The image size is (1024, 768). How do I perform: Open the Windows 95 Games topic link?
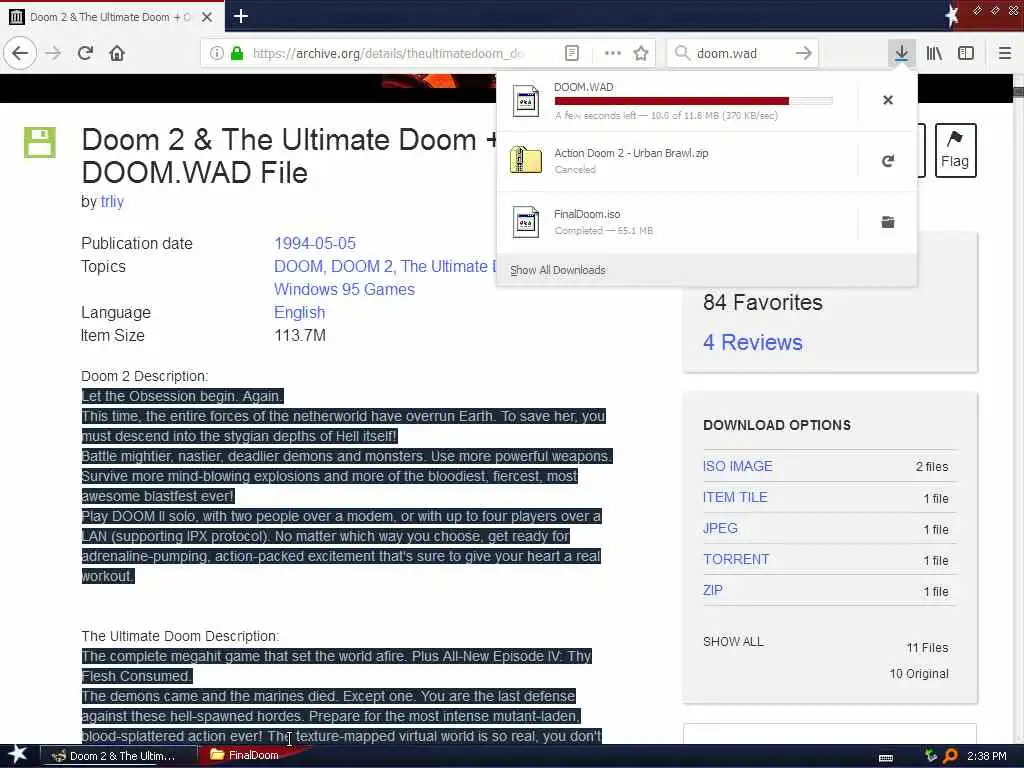(x=344, y=289)
